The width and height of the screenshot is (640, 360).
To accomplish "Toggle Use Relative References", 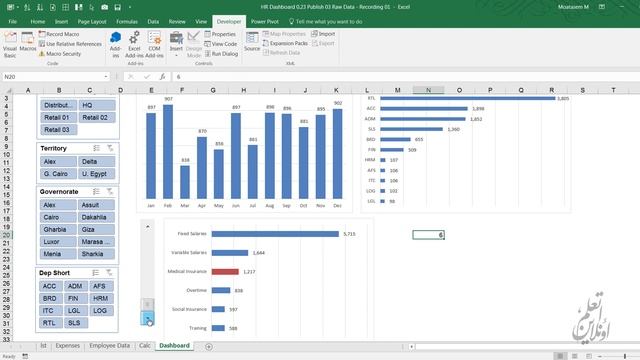I will 70,44.
